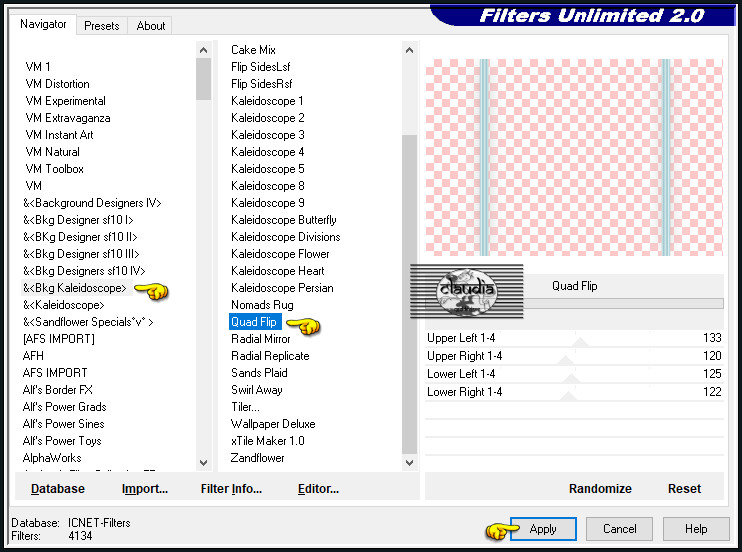Open Help
742x552 pixels.
click(x=696, y=529)
